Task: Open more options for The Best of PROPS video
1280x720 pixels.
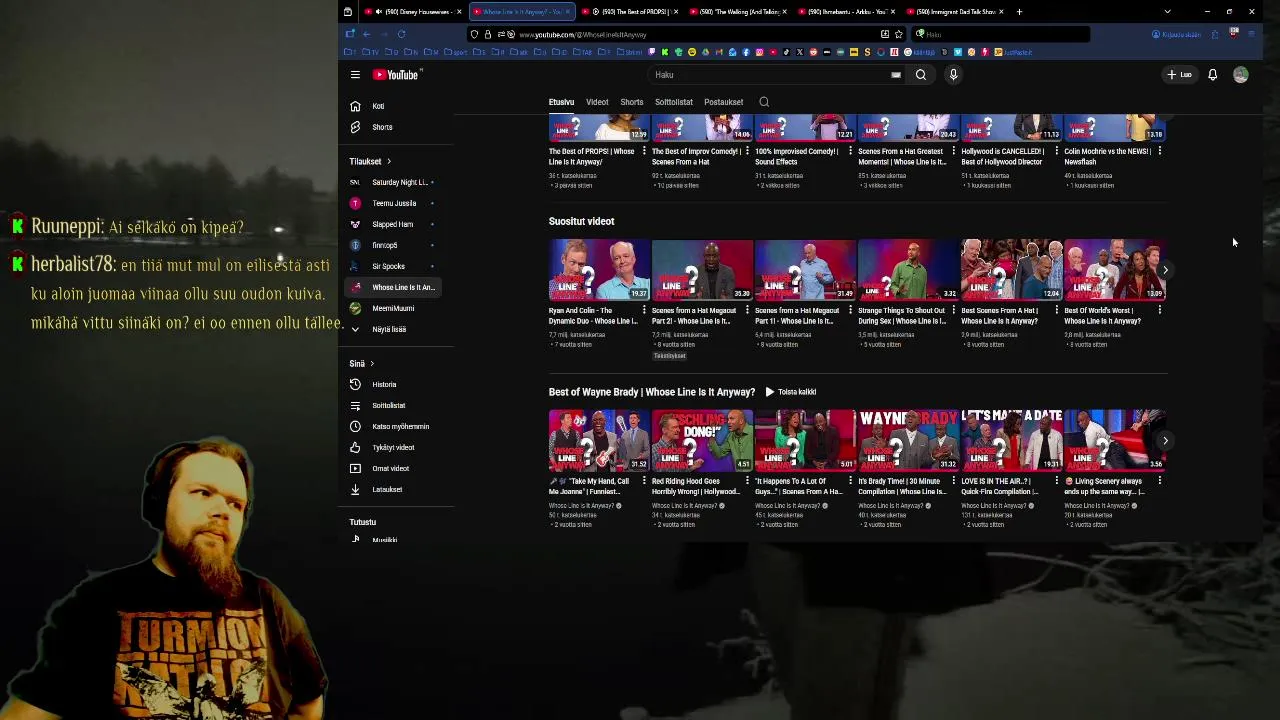Action: [644, 151]
